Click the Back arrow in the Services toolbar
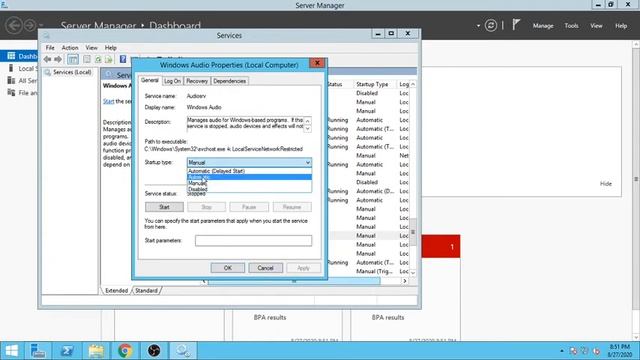Viewport: 640px width, 360px height. coord(47,60)
